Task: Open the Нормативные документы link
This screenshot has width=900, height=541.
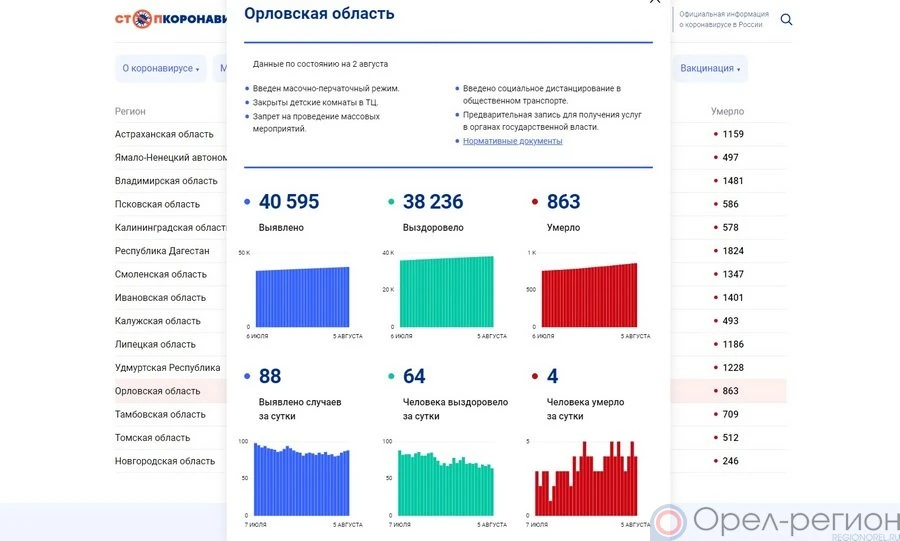Action: (x=512, y=141)
